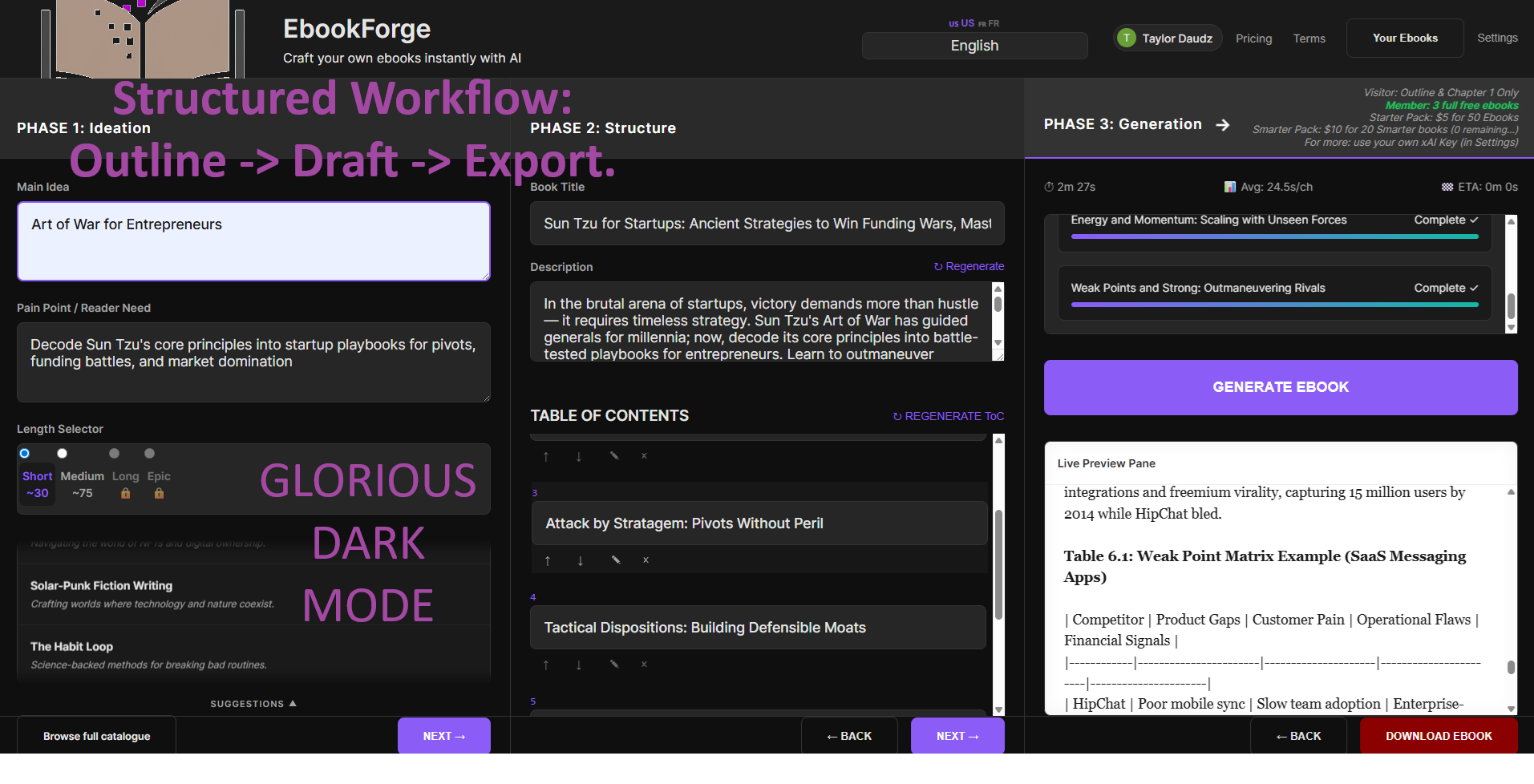This screenshot has height=784, width=1534.
Task: Click BACK in the Phase 3 Generation panel
Action: [1298, 736]
